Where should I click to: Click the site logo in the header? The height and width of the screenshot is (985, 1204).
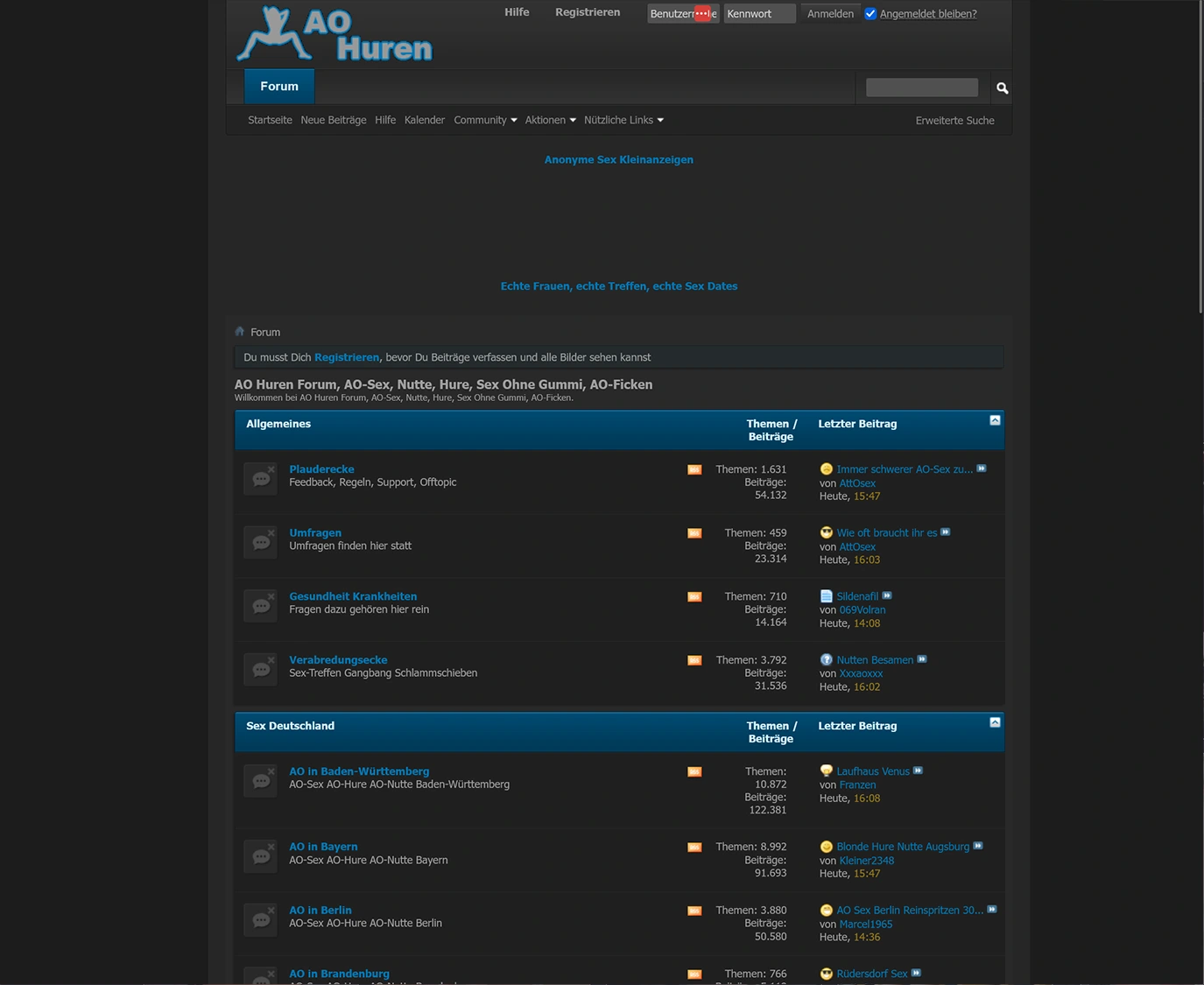334,34
